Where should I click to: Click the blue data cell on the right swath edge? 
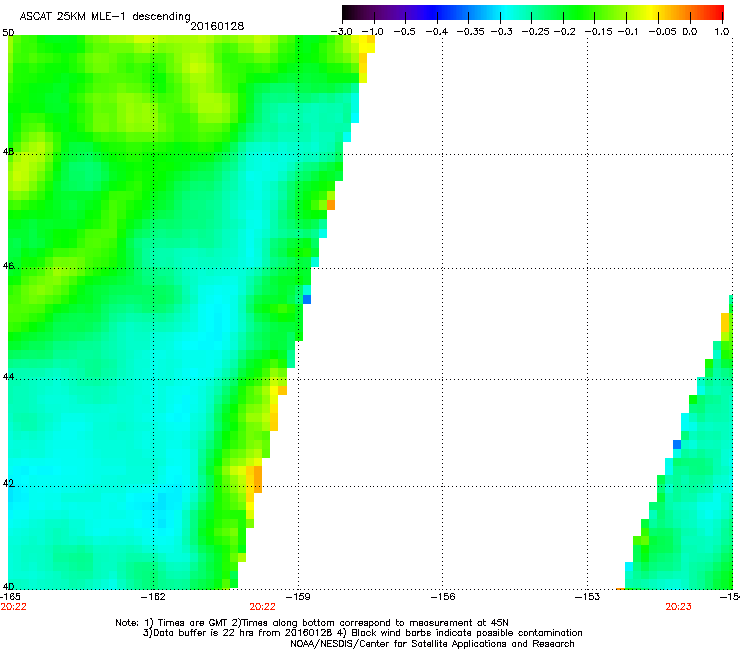pyautogui.click(x=677, y=444)
